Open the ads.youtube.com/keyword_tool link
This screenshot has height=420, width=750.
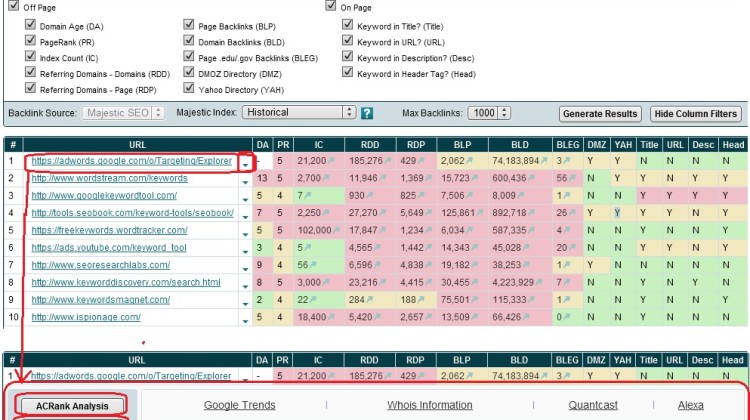coord(109,248)
